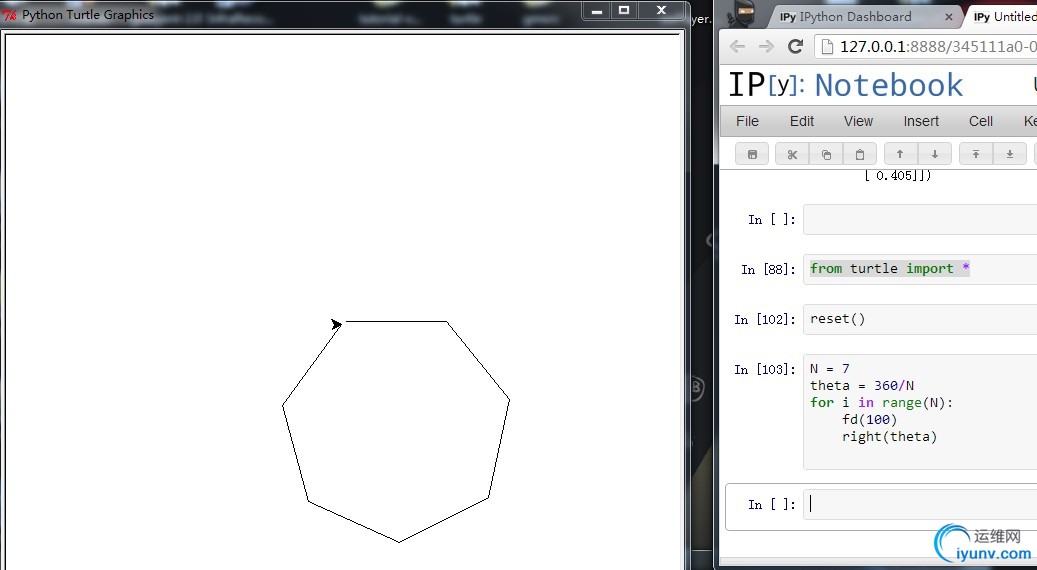Minimize the Python Turtle Graphics window
Viewport: 1037px width, 570px height.
click(597, 11)
